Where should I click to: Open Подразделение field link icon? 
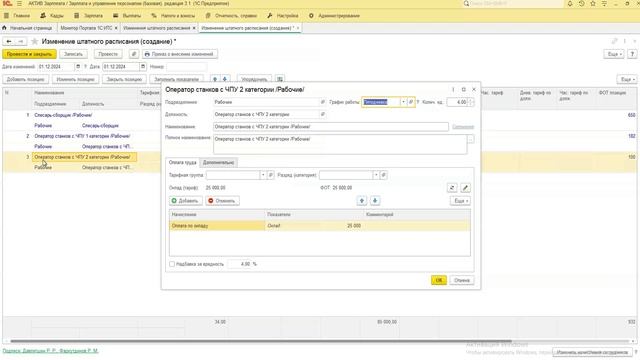pyautogui.click(x=323, y=102)
